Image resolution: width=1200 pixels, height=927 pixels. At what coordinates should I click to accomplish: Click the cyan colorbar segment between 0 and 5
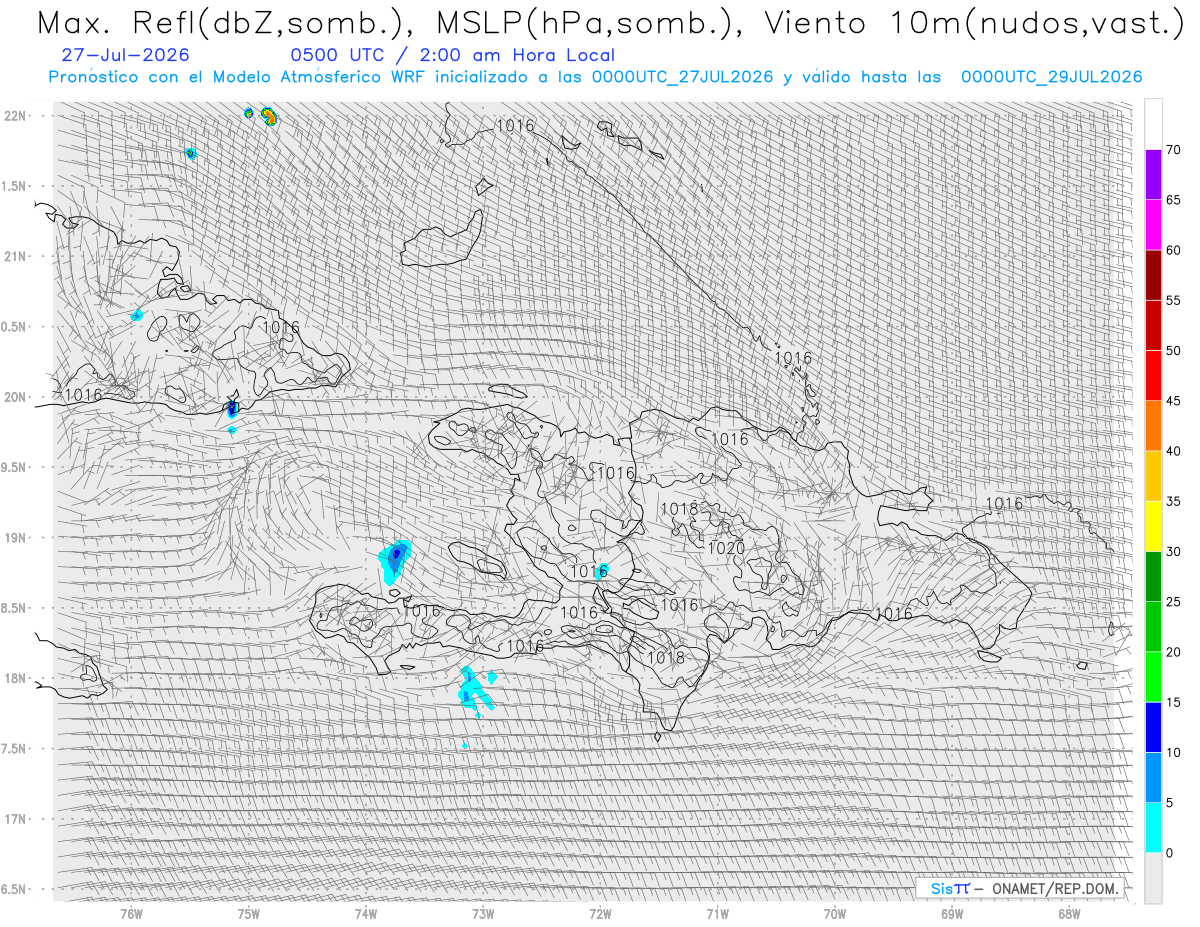click(x=1153, y=827)
